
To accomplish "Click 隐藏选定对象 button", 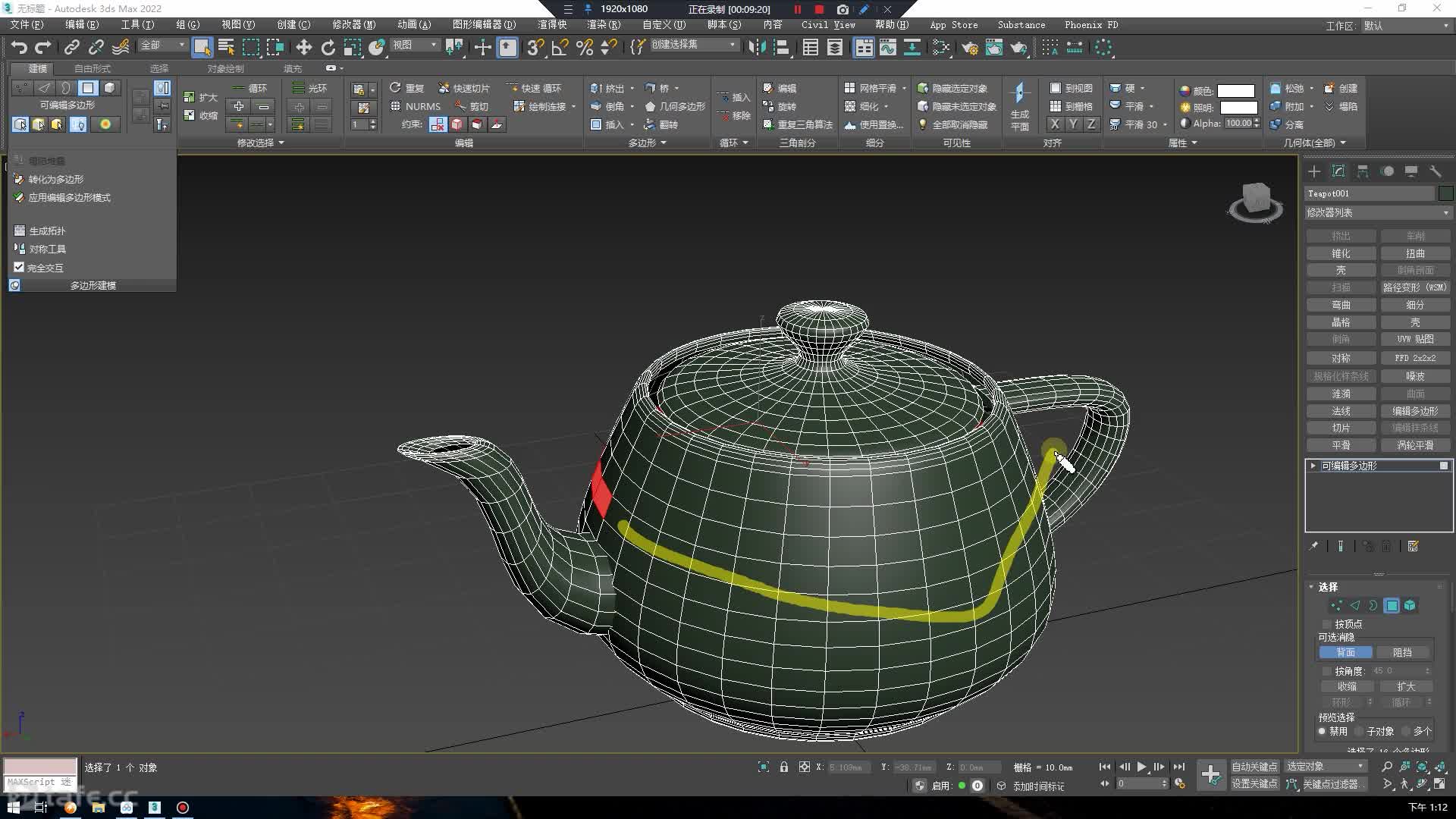I will pos(952,88).
